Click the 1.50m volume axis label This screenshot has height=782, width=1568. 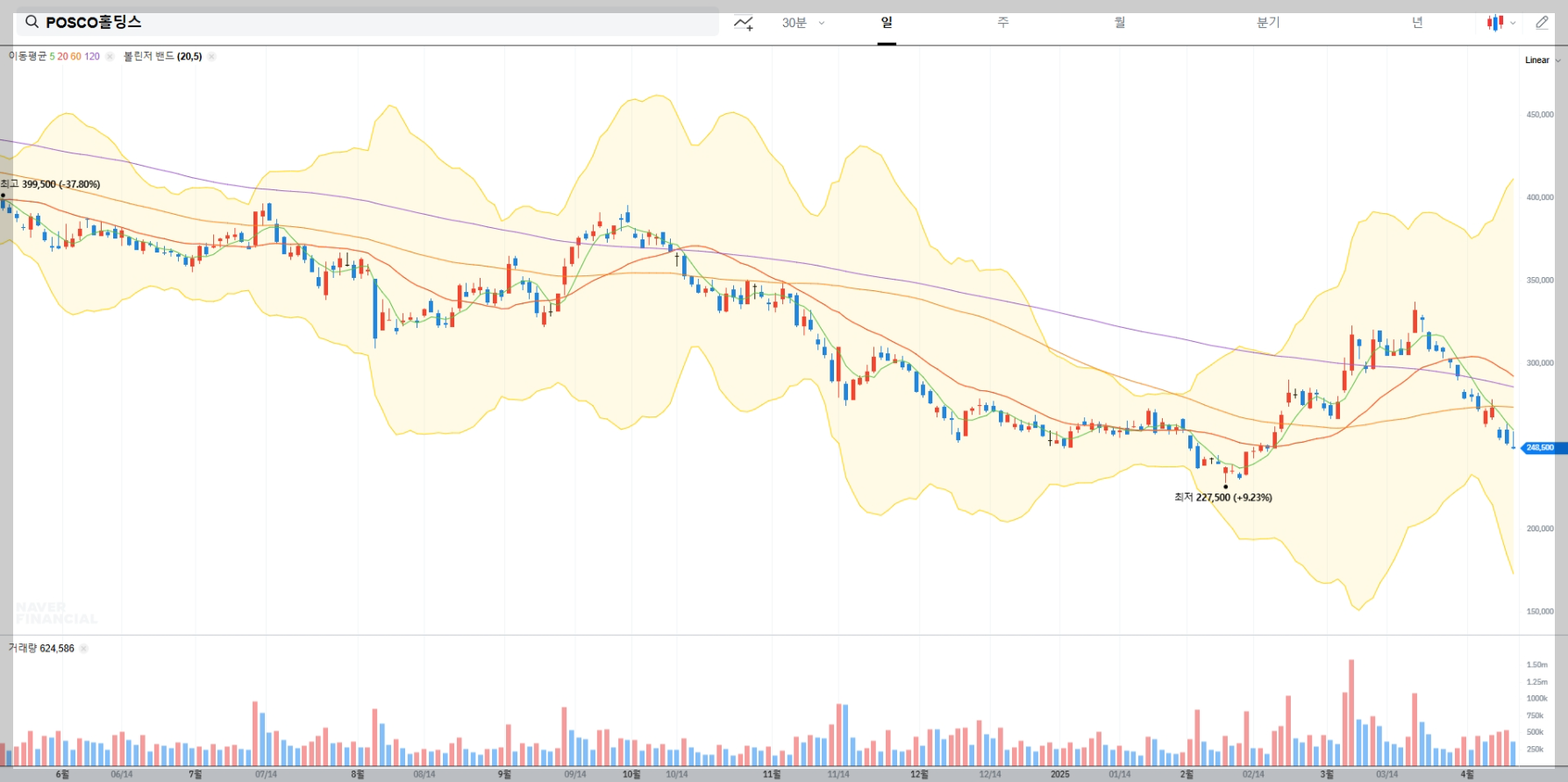click(x=1536, y=665)
